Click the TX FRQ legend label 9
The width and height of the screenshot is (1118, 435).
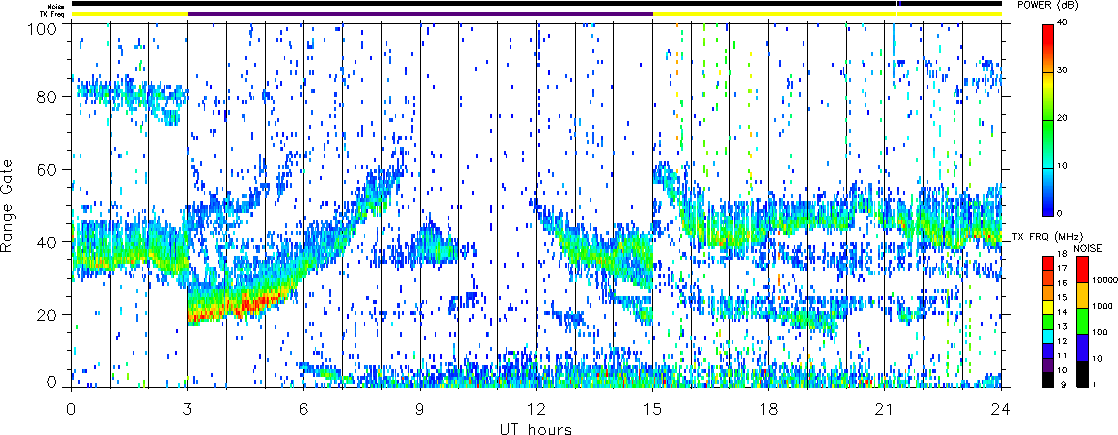click(x=1066, y=384)
